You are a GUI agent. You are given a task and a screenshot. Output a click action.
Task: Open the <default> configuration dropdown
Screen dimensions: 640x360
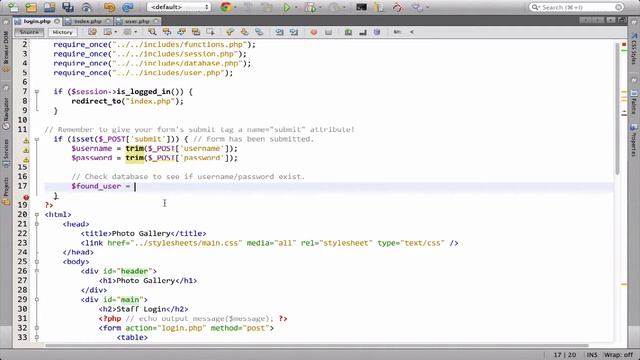pyautogui.click(x=179, y=7)
